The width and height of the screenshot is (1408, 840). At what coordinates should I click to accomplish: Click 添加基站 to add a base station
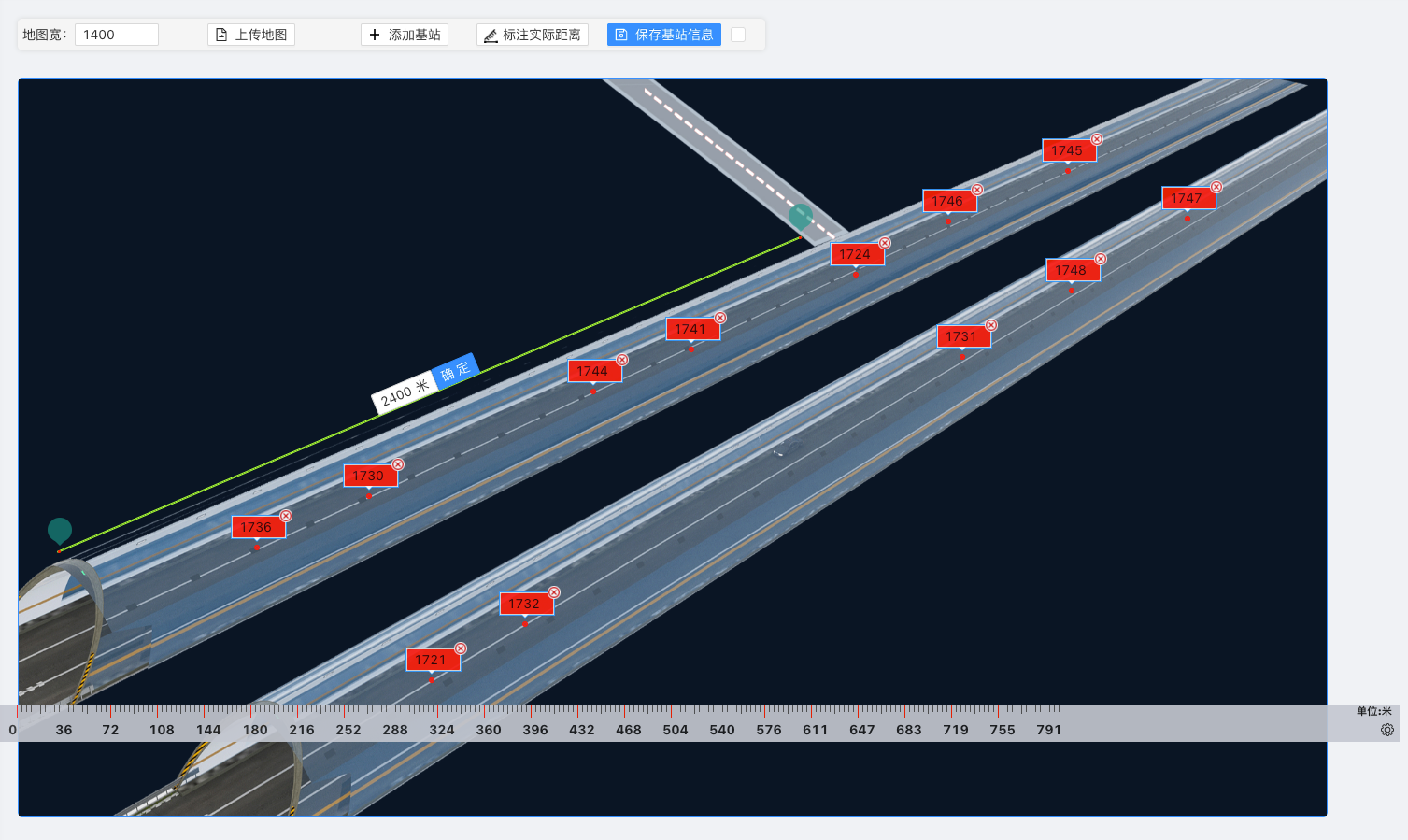(405, 35)
